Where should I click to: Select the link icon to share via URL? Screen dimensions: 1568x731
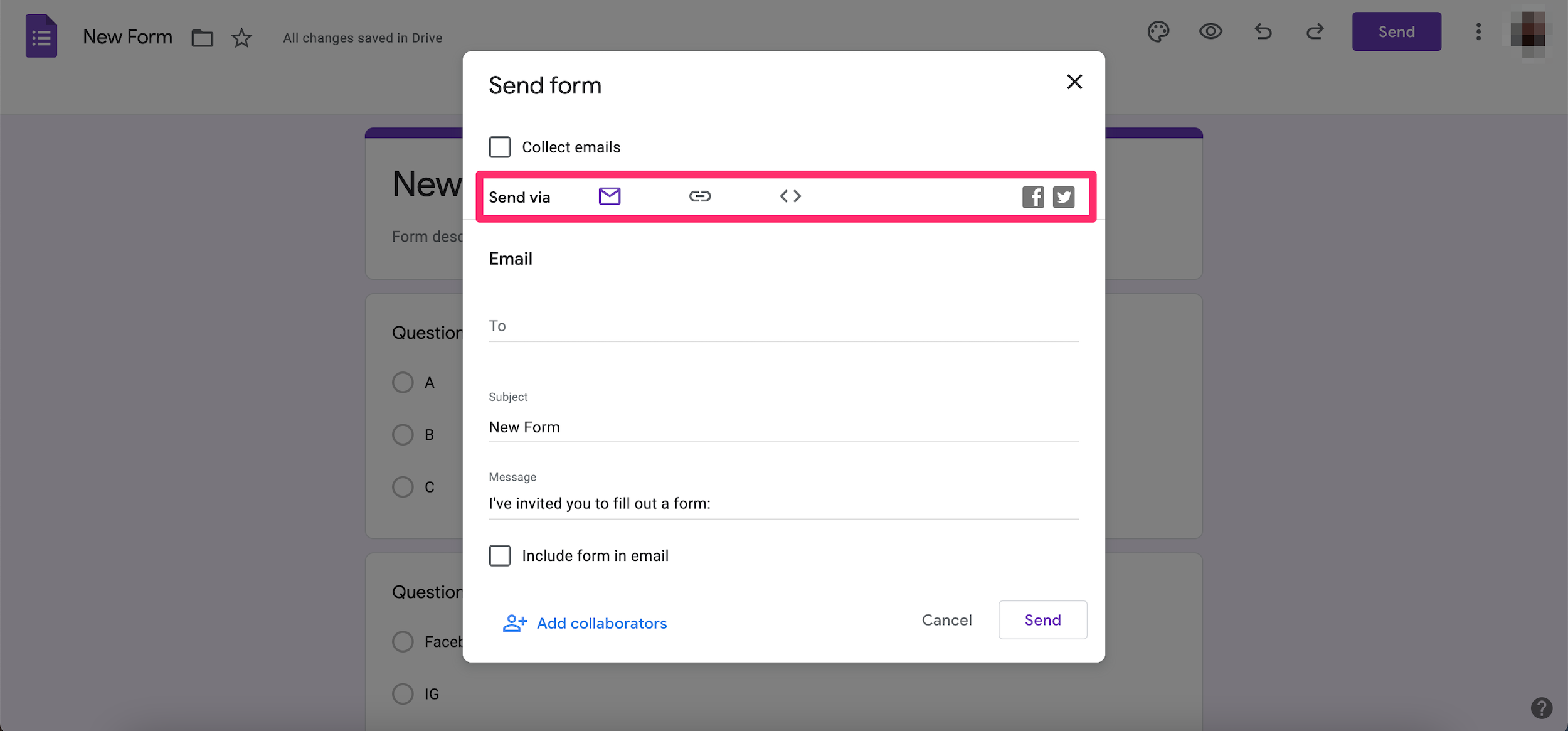click(x=699, y=196)
